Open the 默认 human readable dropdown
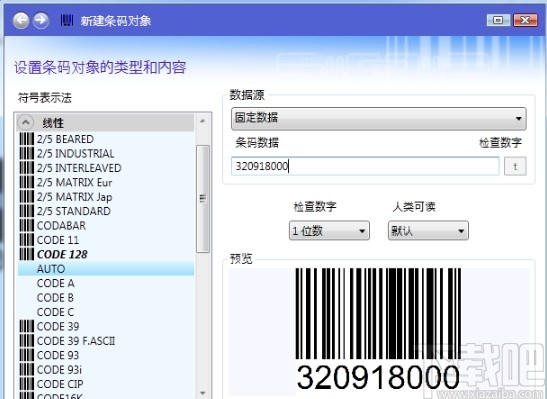 [428, 231]
